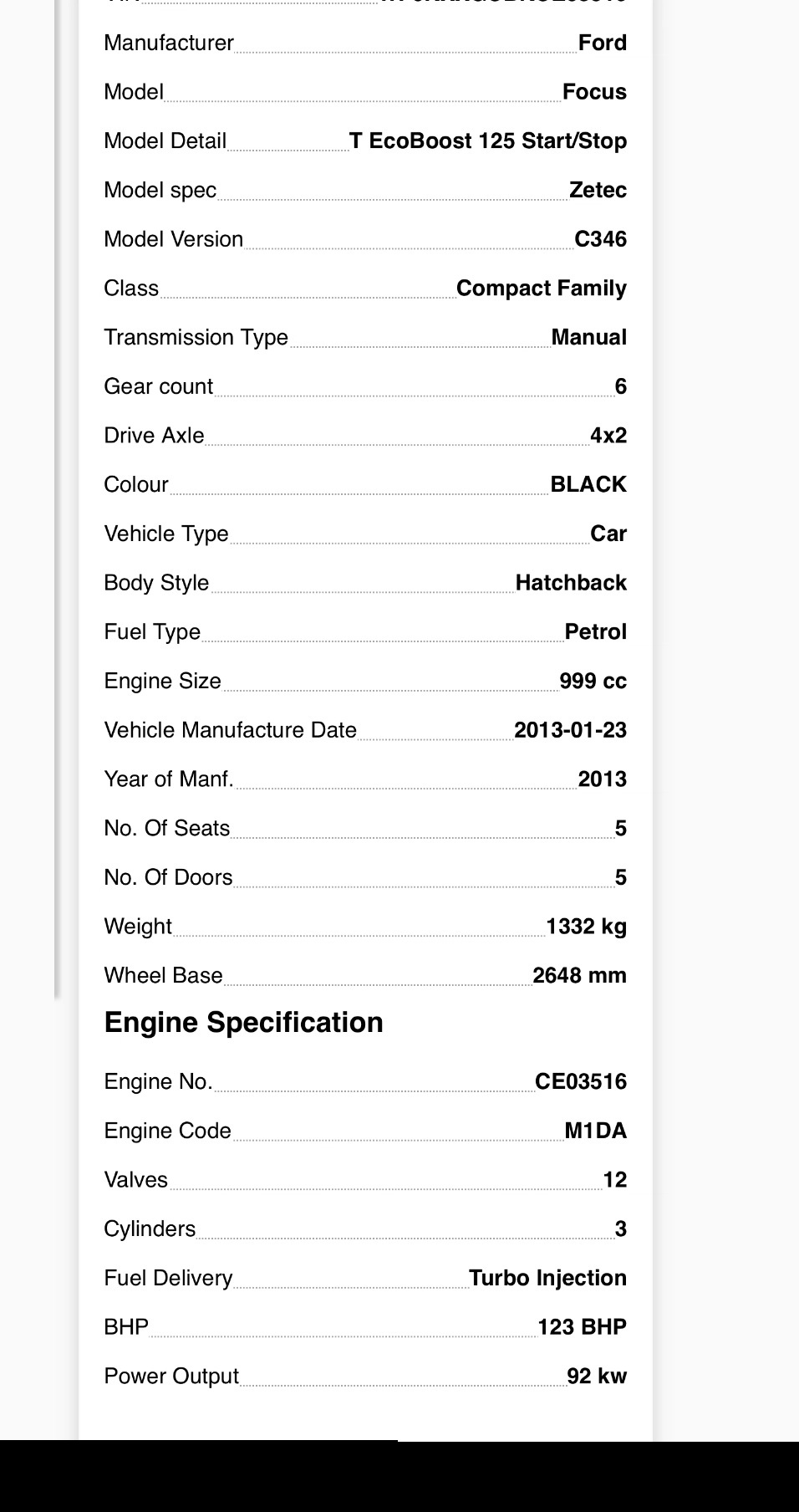This screenshot has height=1512, width=799.
Task: Select the Manufacturer value Ford
Action: [602, 43]
